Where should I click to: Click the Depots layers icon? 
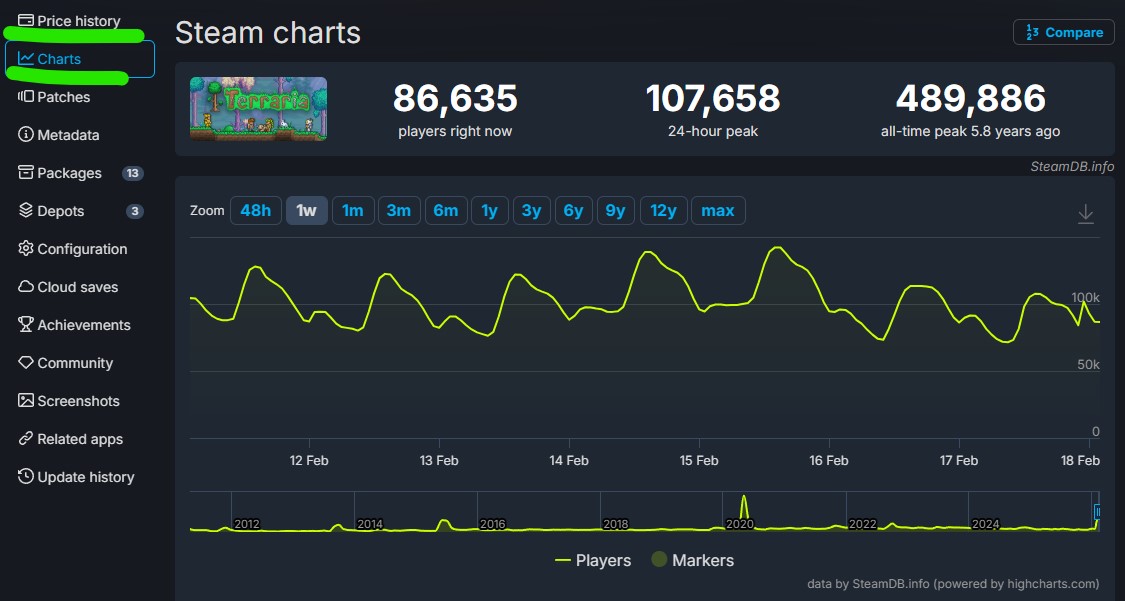[26, 211]
